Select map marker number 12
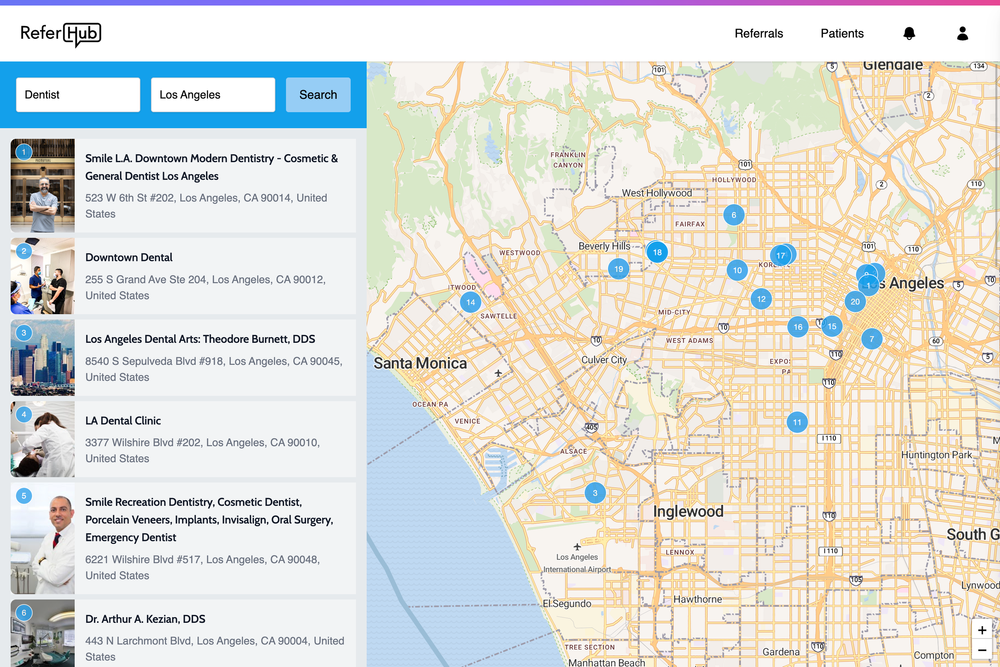This screenshot has height=667, width=1000. point(761,299)
